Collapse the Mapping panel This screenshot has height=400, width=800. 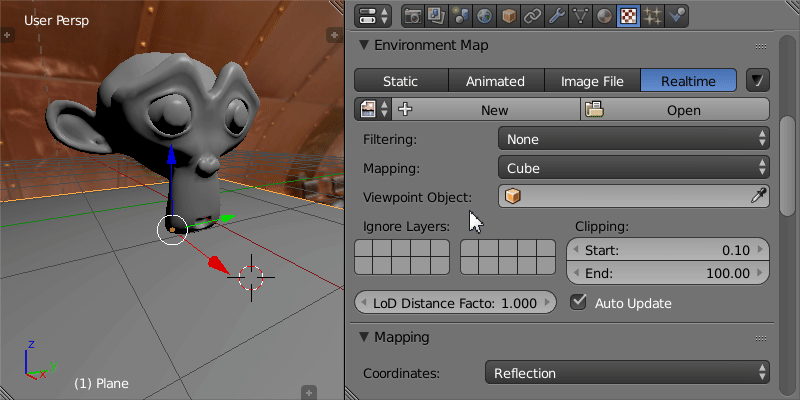tap(364, 337)
